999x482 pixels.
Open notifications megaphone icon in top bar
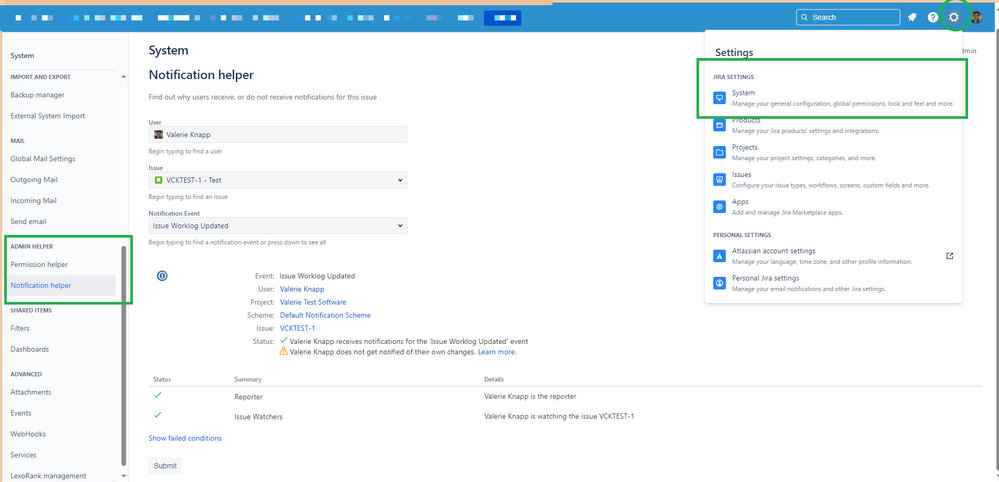pyautogui.click(x=912, y=17)
